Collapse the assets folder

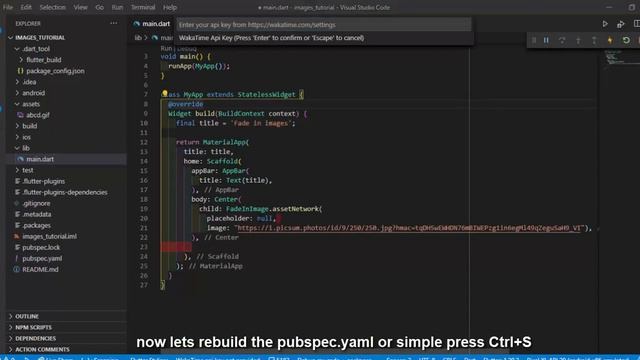pos(17,104)
